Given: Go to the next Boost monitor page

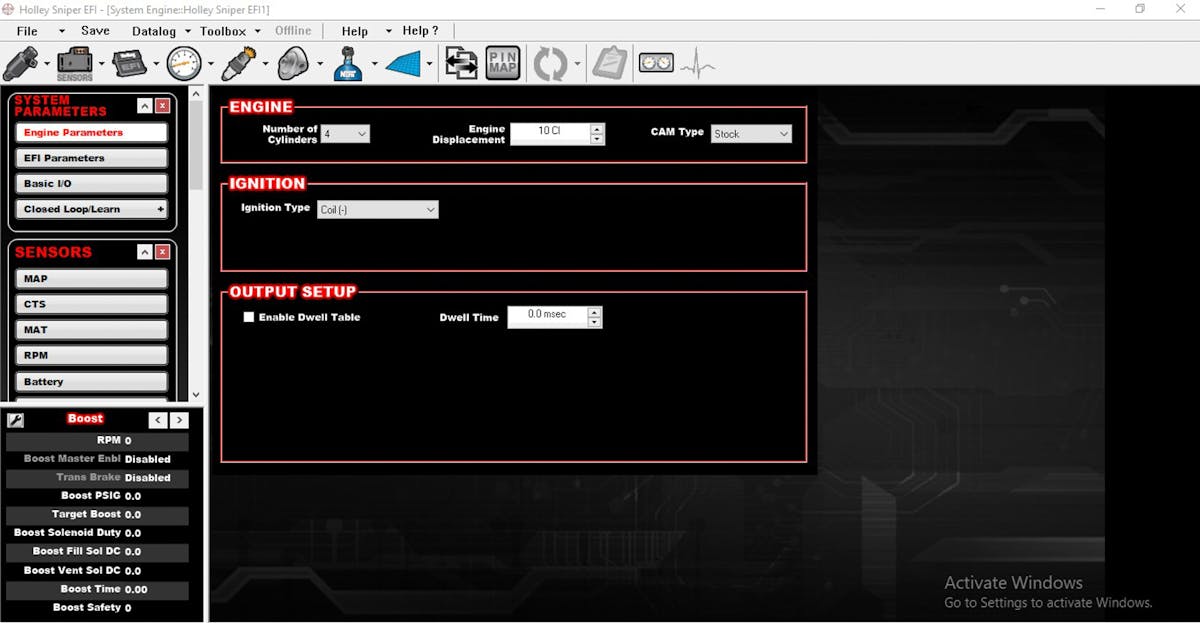Looking at the screenshot, I should (x=178, y=420).
